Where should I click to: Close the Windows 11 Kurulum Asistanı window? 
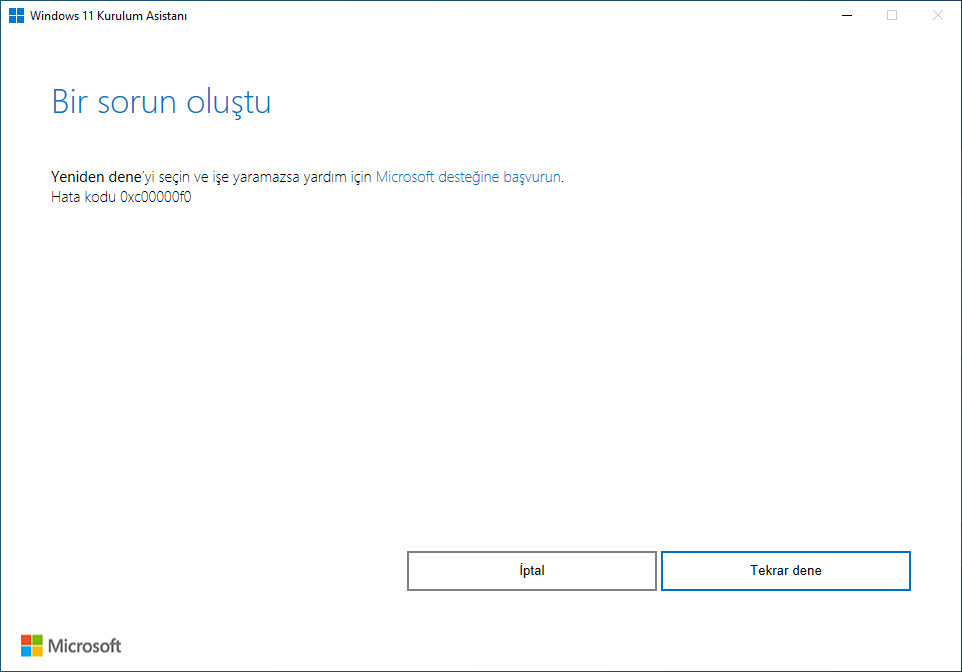tap(937, 15)
